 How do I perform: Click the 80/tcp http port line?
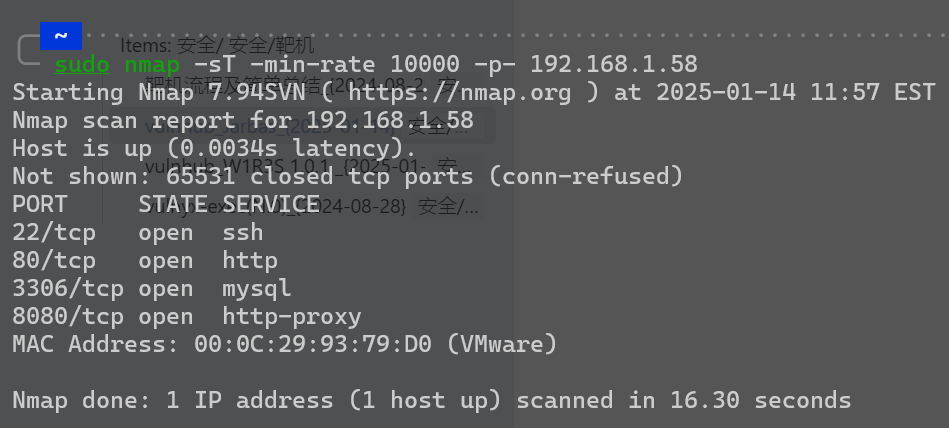pos(145,260)
